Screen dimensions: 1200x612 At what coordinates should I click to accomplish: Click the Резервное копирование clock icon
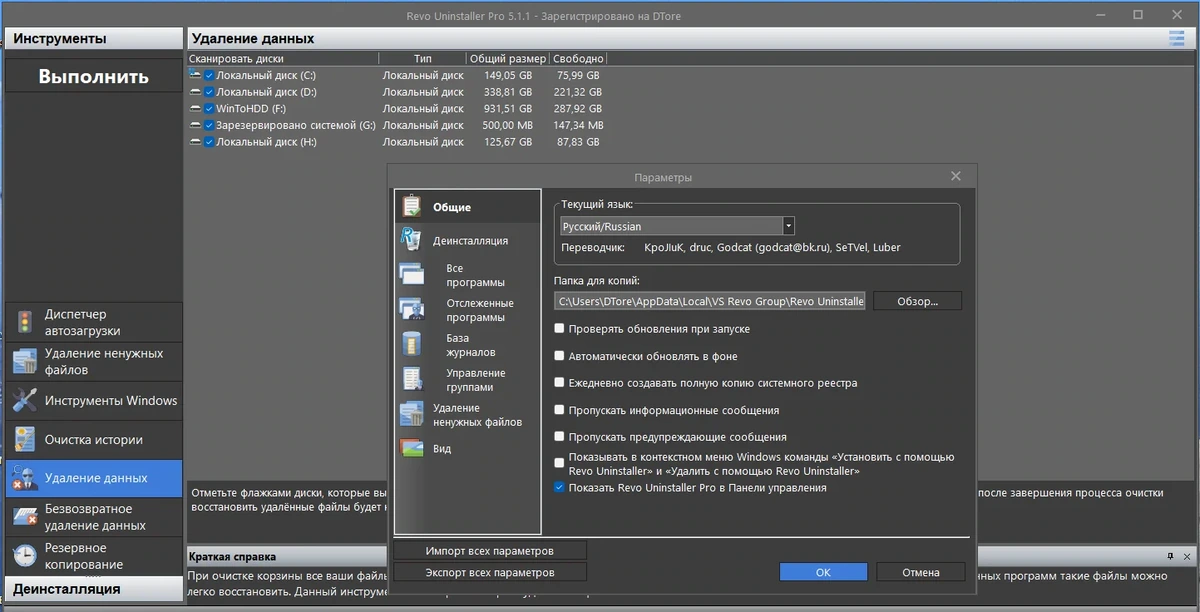click(x=24, y=556)
